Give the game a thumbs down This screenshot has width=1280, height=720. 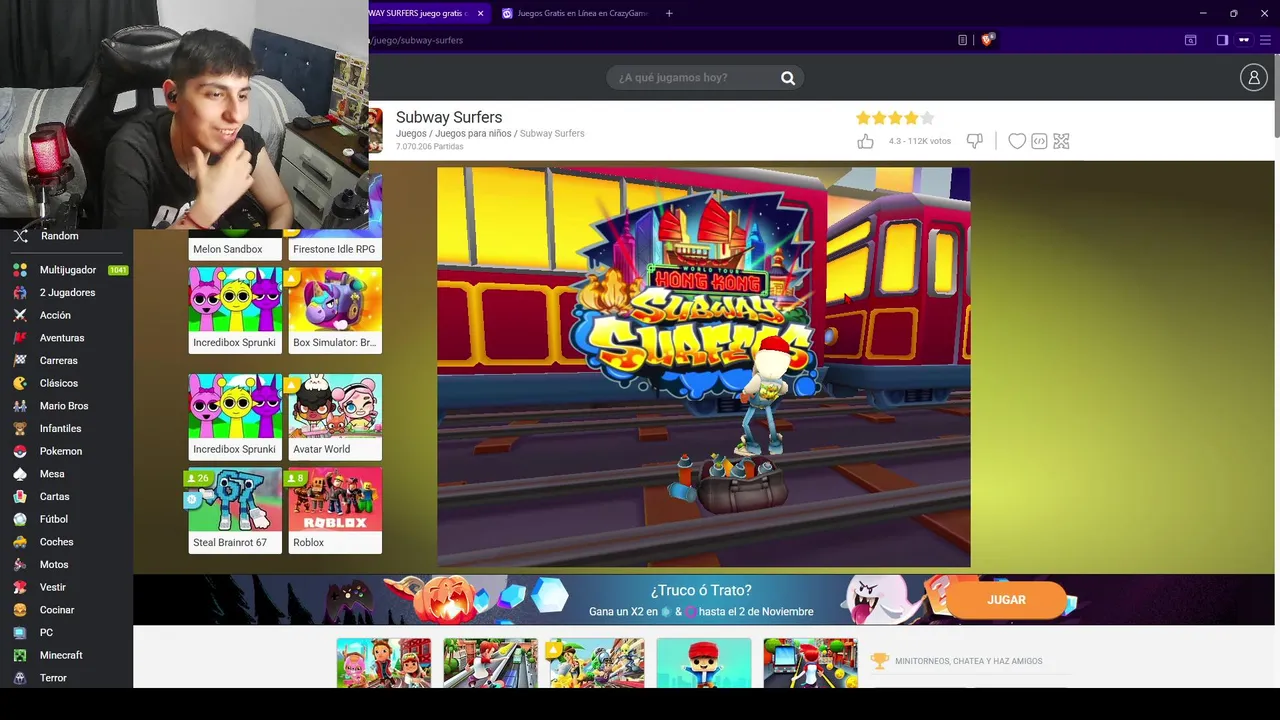pyautogui.click(x=974, y=141)
